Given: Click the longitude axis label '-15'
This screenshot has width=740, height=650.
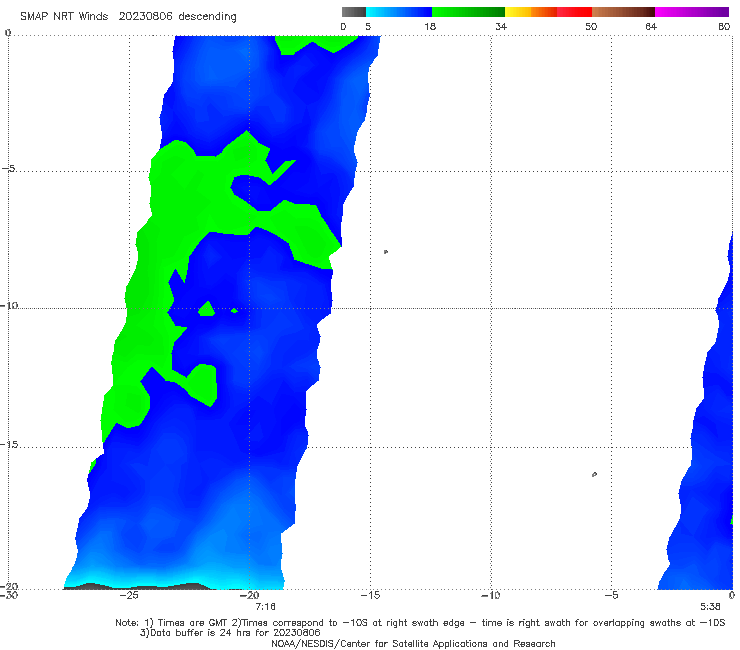Looking at the screenshot, I should [370, 595].
